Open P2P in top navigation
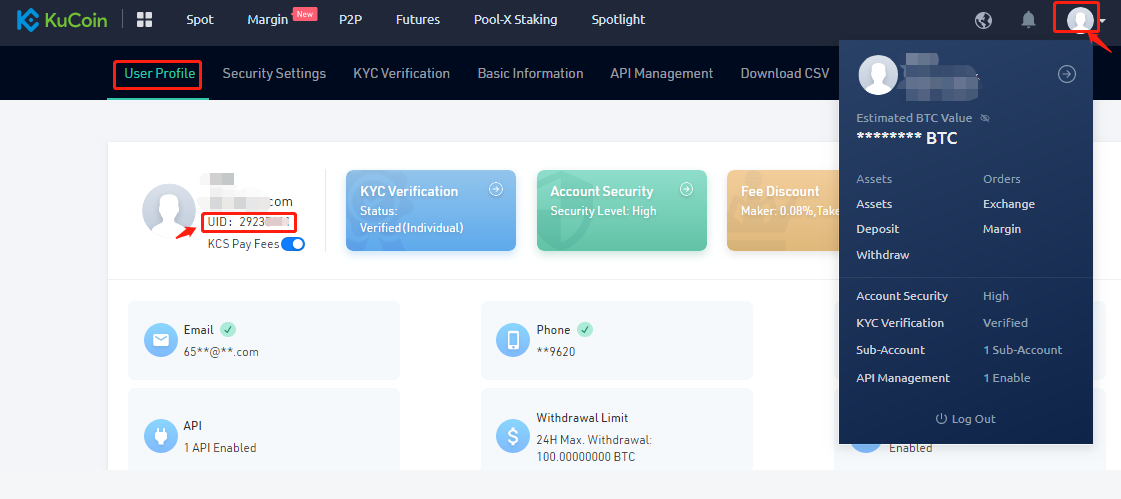1121x499 pixels. click(350, 20)
